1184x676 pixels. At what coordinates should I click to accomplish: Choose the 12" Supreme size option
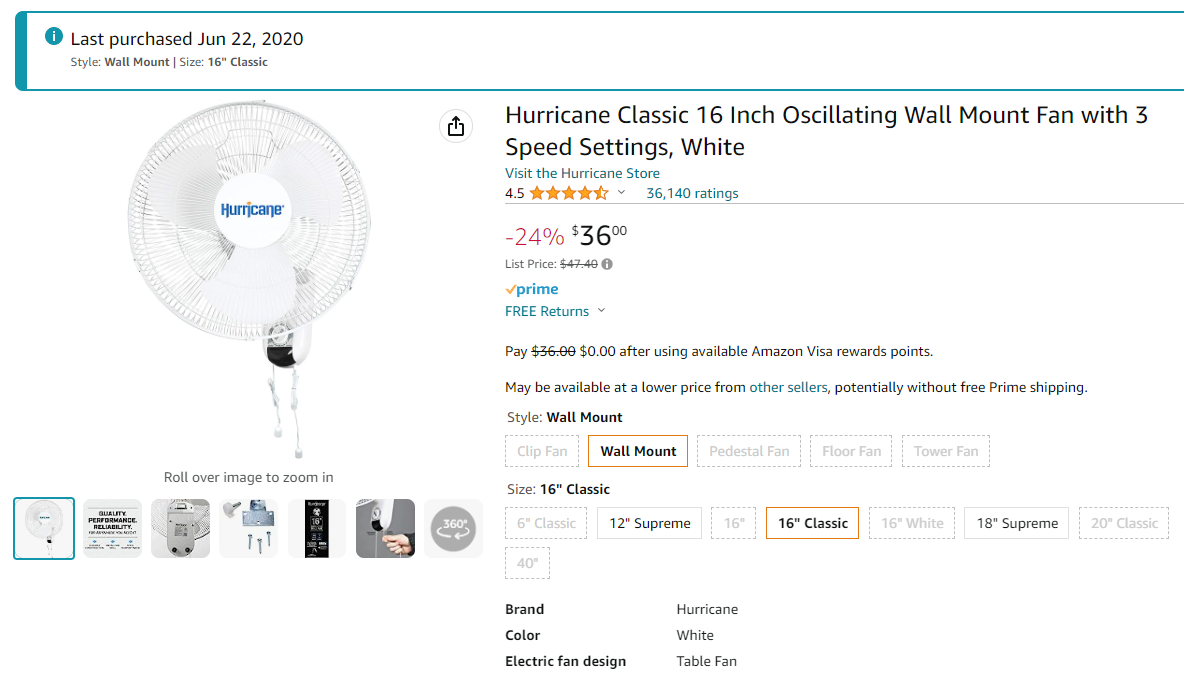[x=649, y=523]
